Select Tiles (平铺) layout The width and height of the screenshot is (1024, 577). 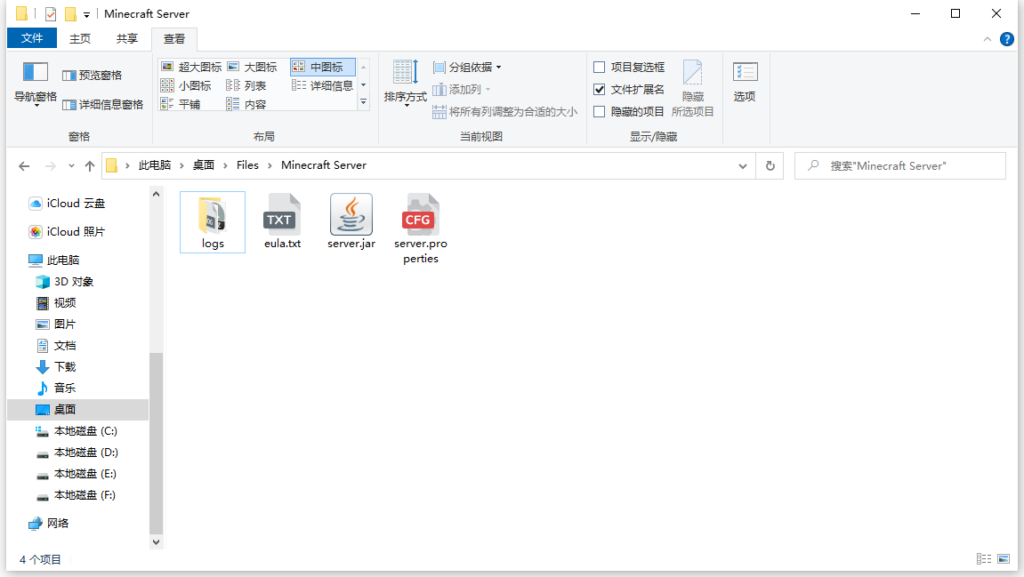tap(180, 104)
